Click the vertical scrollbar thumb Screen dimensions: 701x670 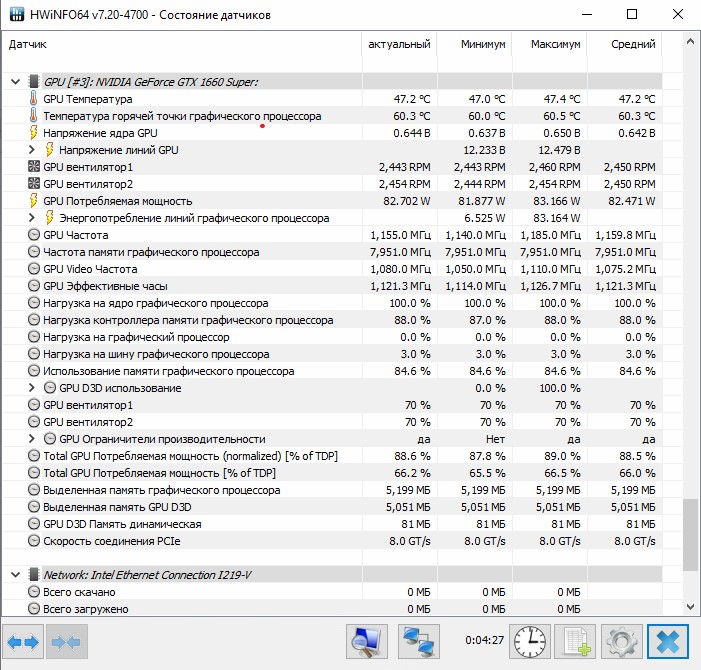[690, 535]
